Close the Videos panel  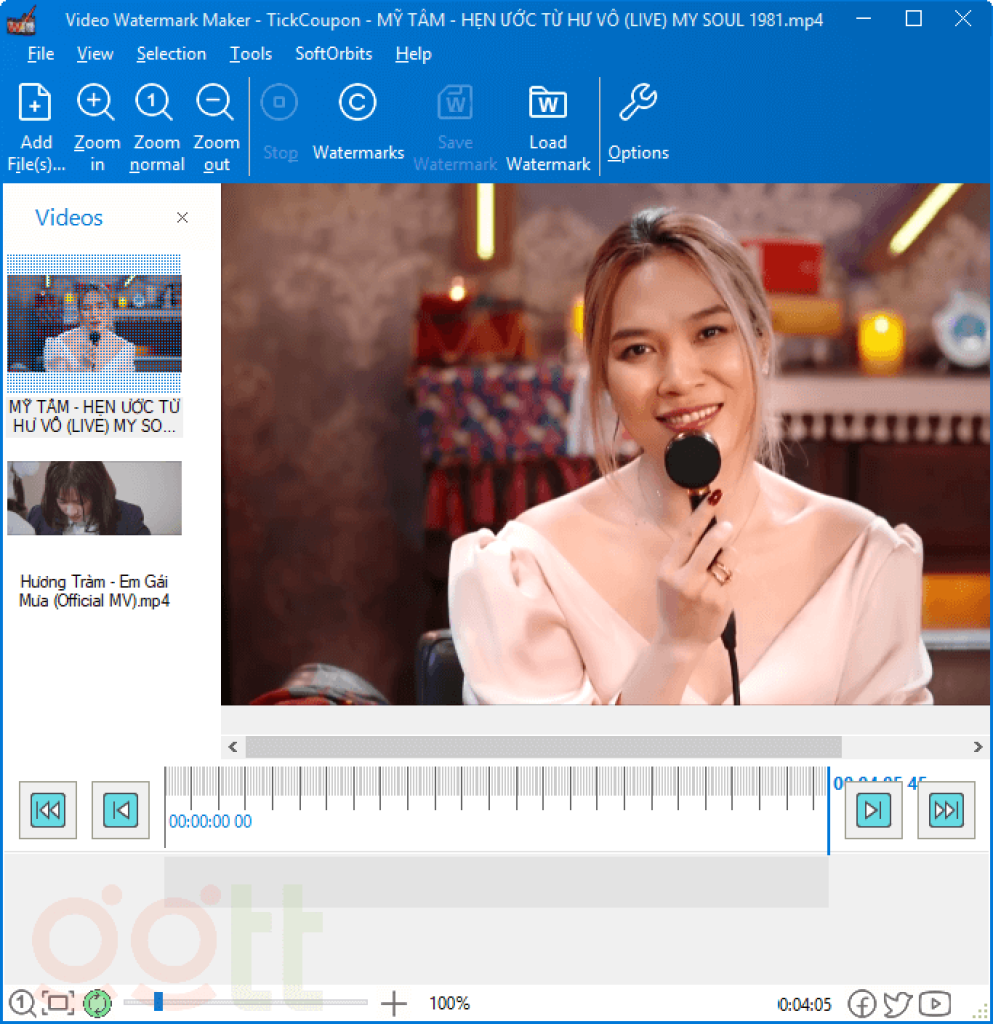182,218
